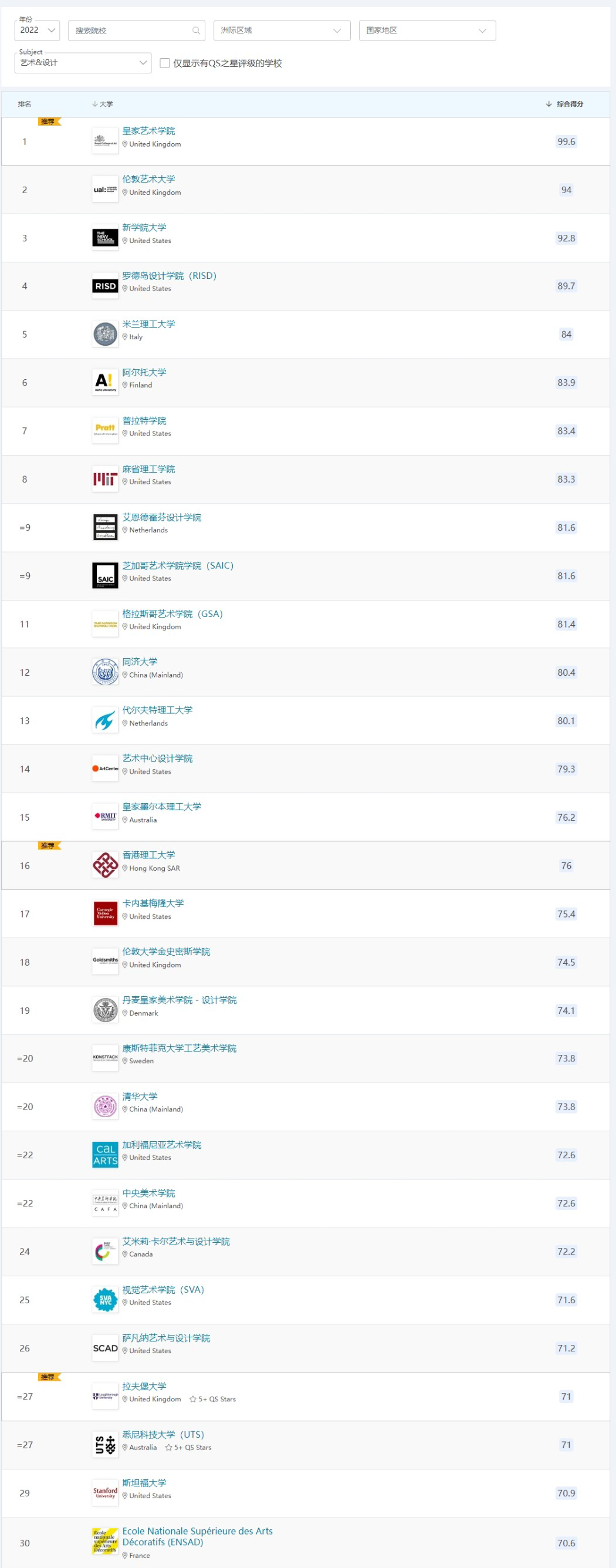
Task: Click the UTS logo thumbnail
Action: [x=105, y=1445]
